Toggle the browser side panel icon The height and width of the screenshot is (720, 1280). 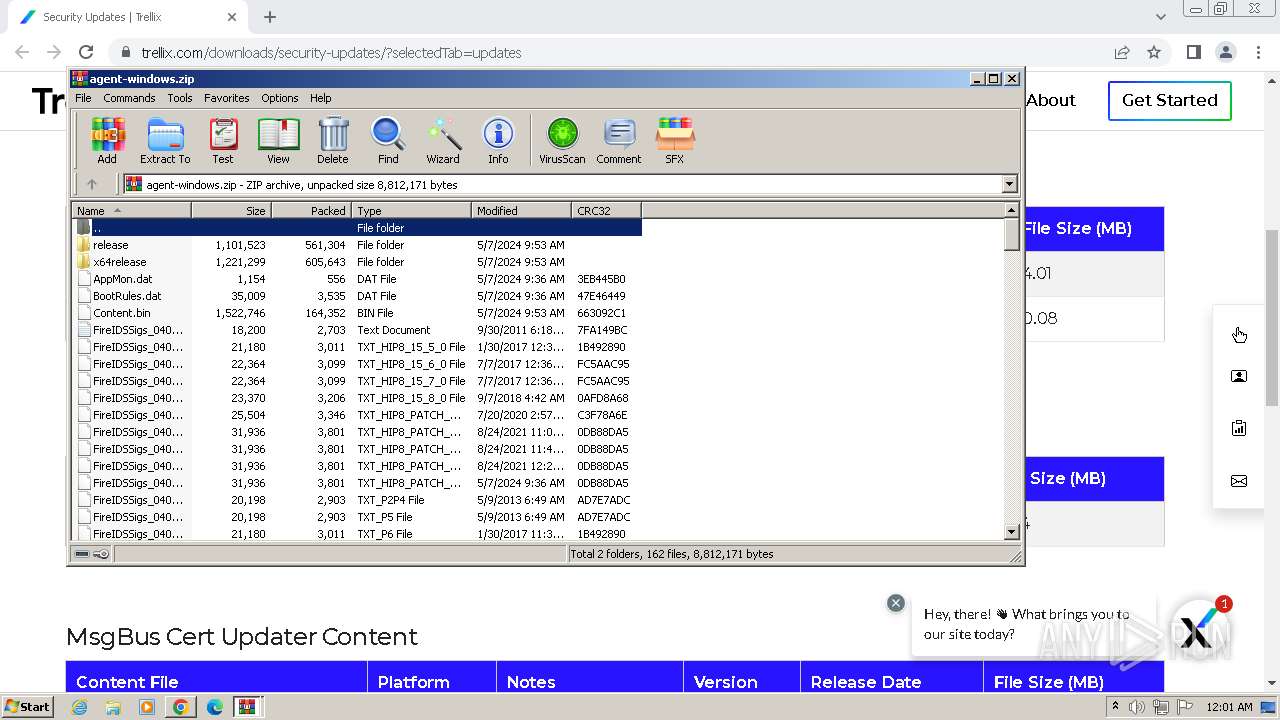(x=1193, y=52)
